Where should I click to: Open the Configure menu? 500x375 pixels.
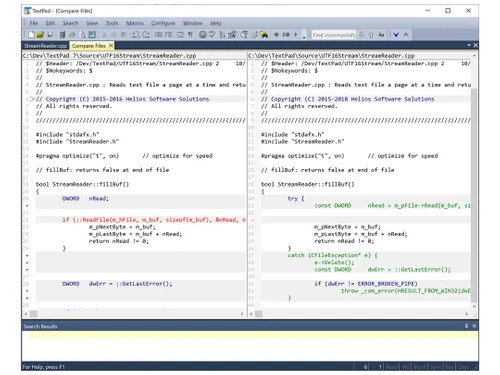point(163,23)
